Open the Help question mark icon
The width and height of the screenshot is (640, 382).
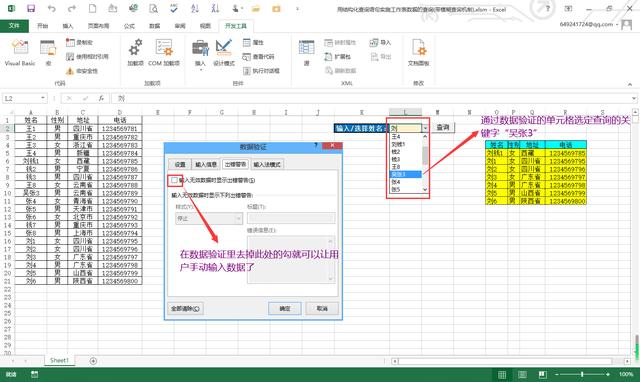[x=548, y=8]
